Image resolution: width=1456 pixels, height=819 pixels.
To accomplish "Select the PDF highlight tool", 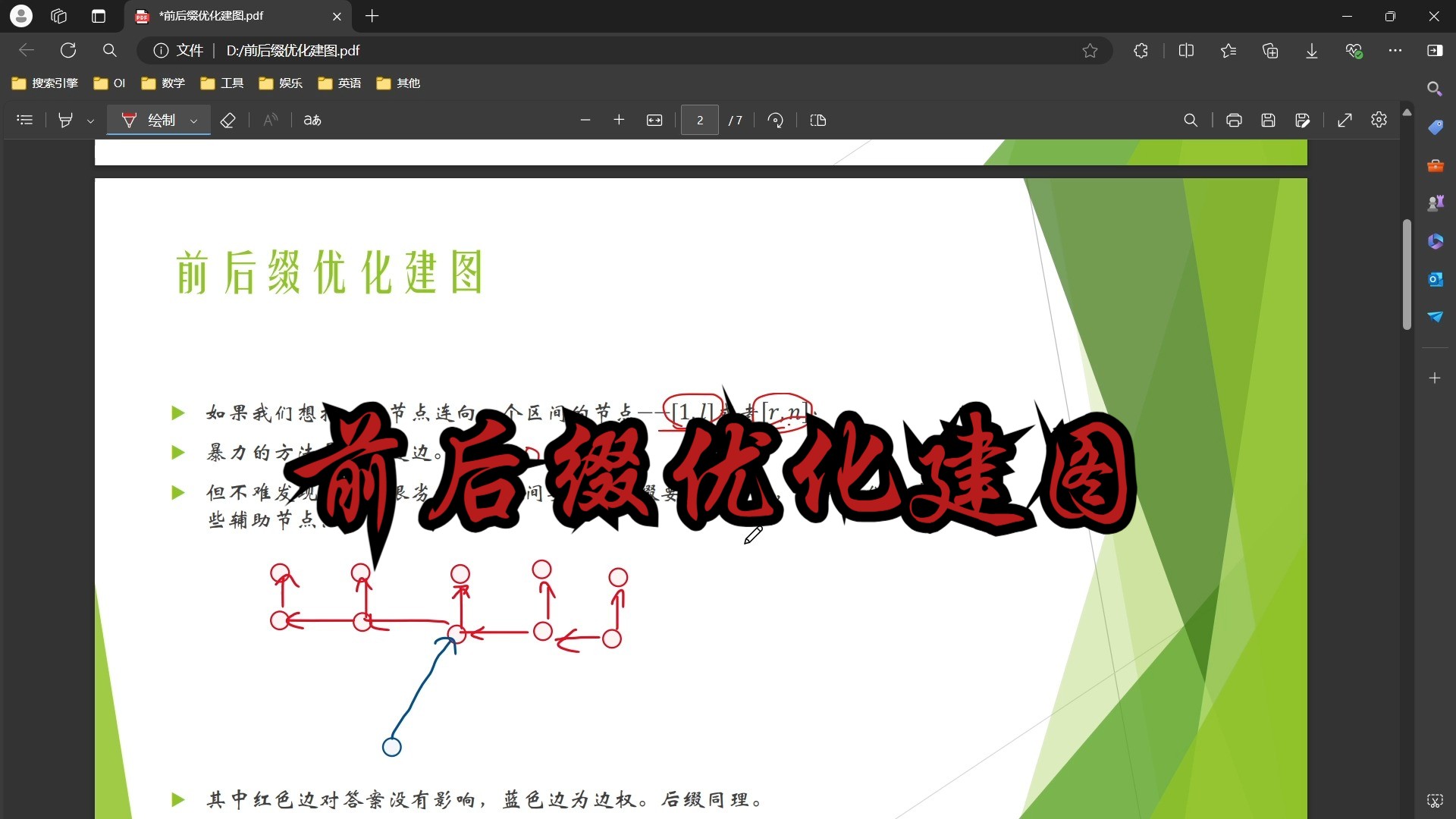I will tap(66, 120).
